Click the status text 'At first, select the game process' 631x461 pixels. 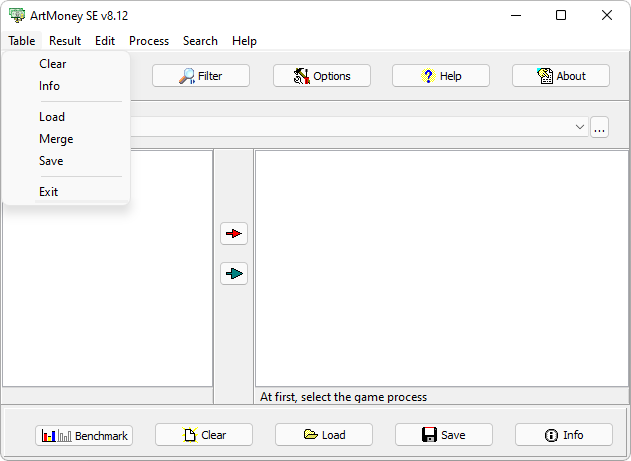click(343, 397)
